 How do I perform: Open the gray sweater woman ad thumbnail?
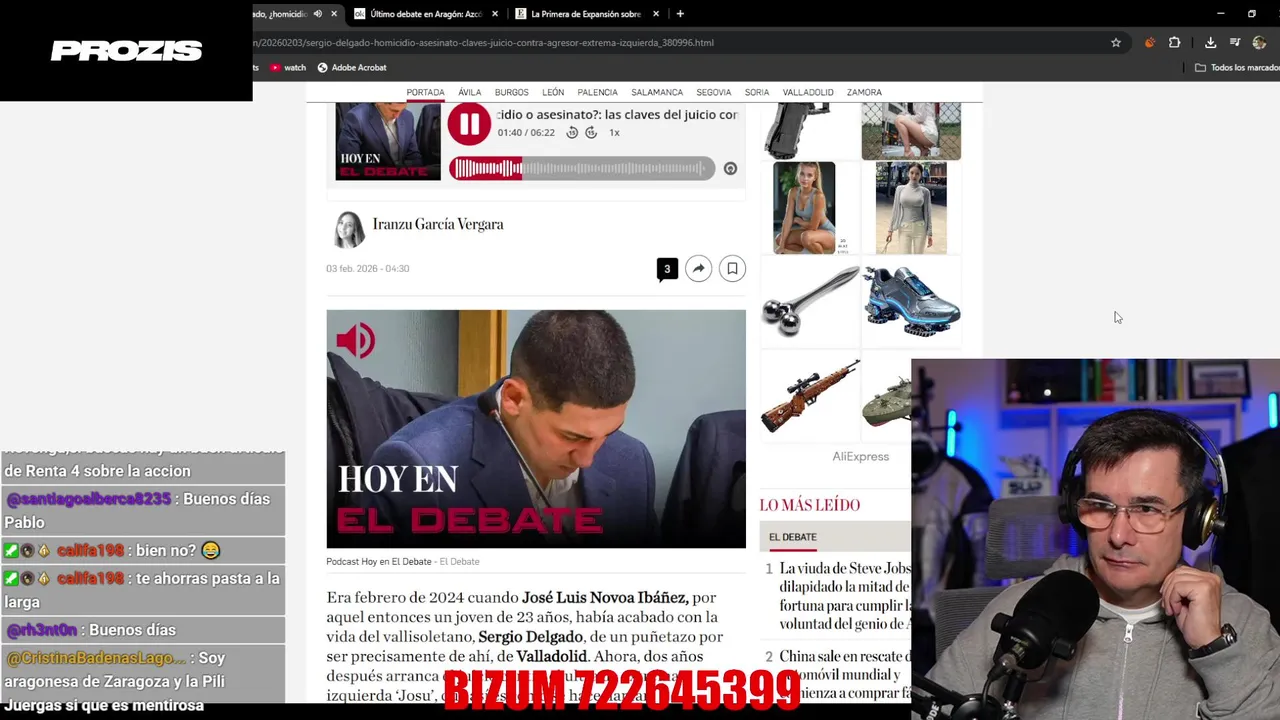click(911, 208)
